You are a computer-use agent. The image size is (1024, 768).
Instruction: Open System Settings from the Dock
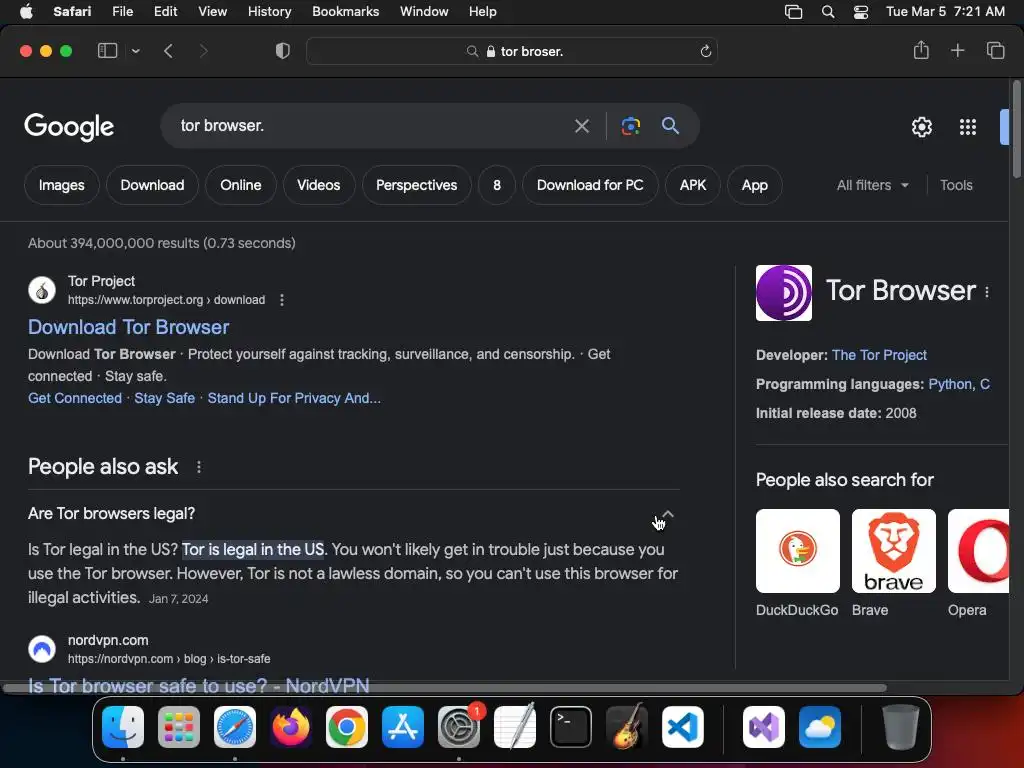(x=459, y=726)
